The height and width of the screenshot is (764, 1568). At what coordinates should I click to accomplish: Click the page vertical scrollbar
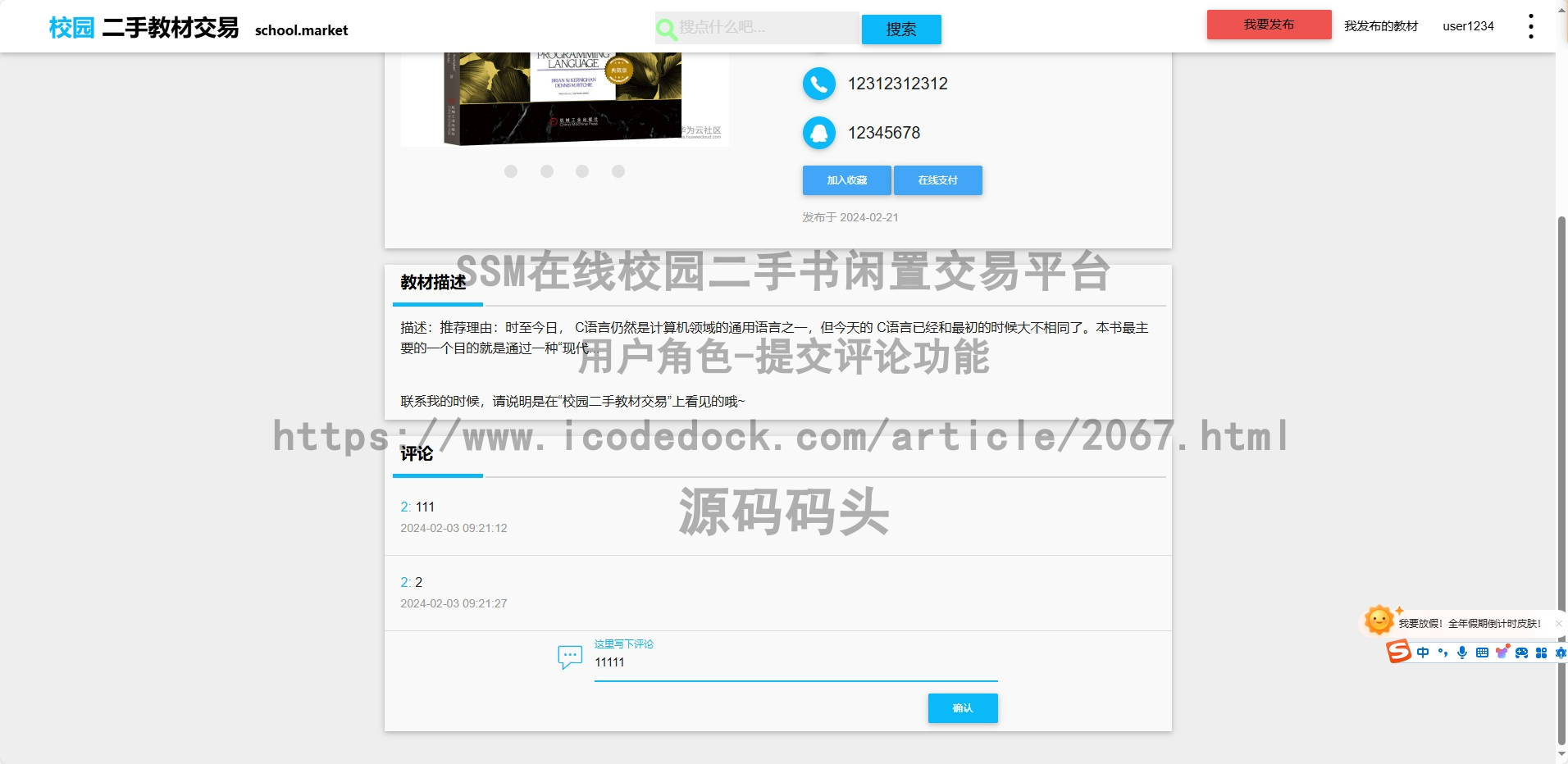[x=1561, y=480]
